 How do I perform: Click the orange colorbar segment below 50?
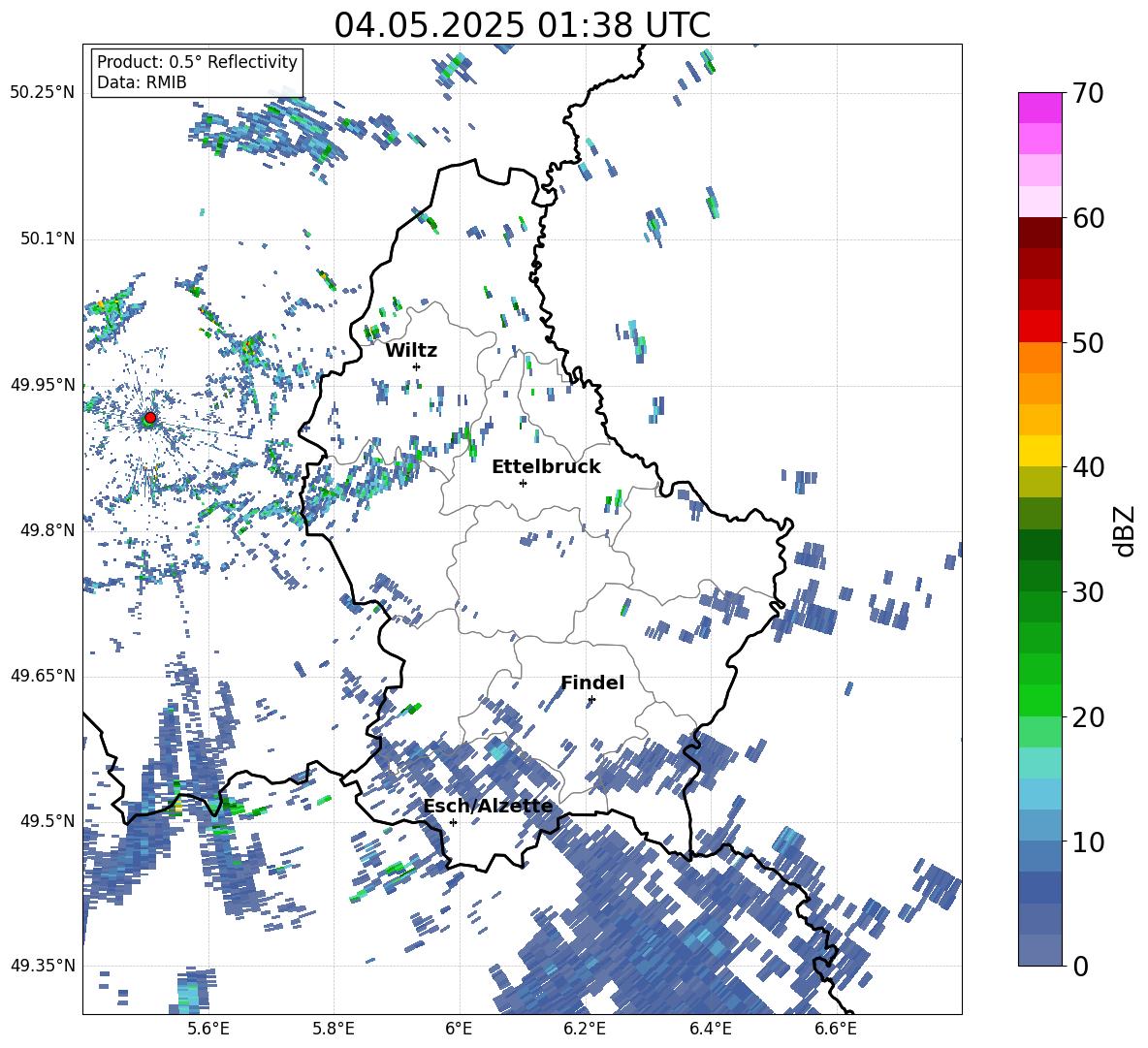(x=1039, y=357)
